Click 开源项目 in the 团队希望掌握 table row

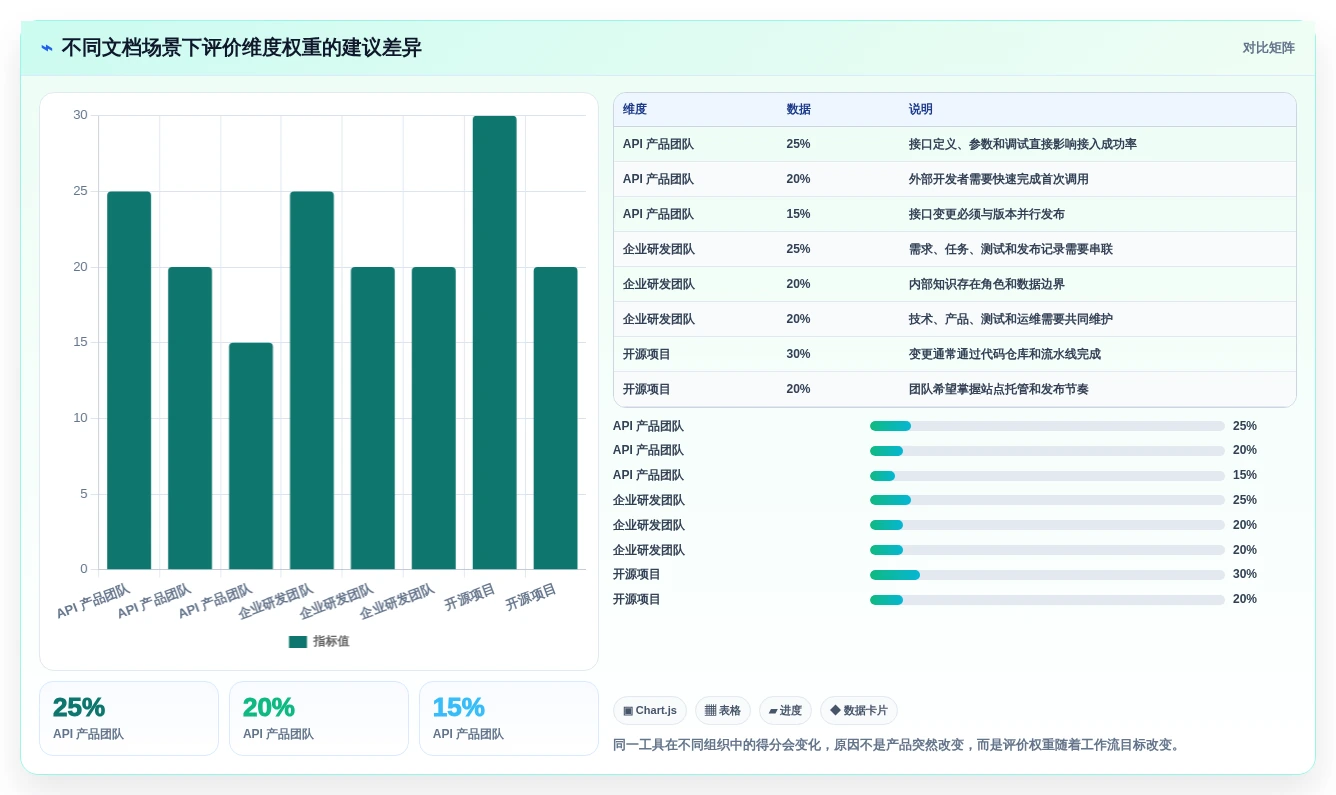pyautogui.click(x=647, y=390)
